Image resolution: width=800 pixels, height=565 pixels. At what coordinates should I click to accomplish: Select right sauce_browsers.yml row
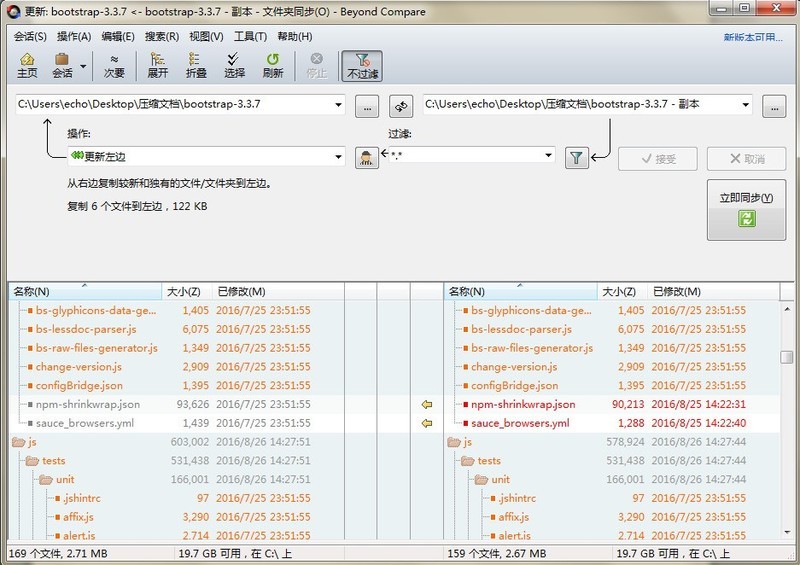coord(612,423)
